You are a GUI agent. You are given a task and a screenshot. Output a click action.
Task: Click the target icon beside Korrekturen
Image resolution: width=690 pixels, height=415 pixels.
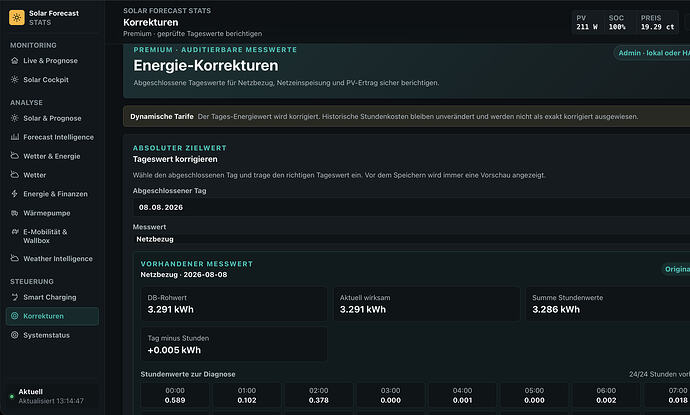point(15,316)
